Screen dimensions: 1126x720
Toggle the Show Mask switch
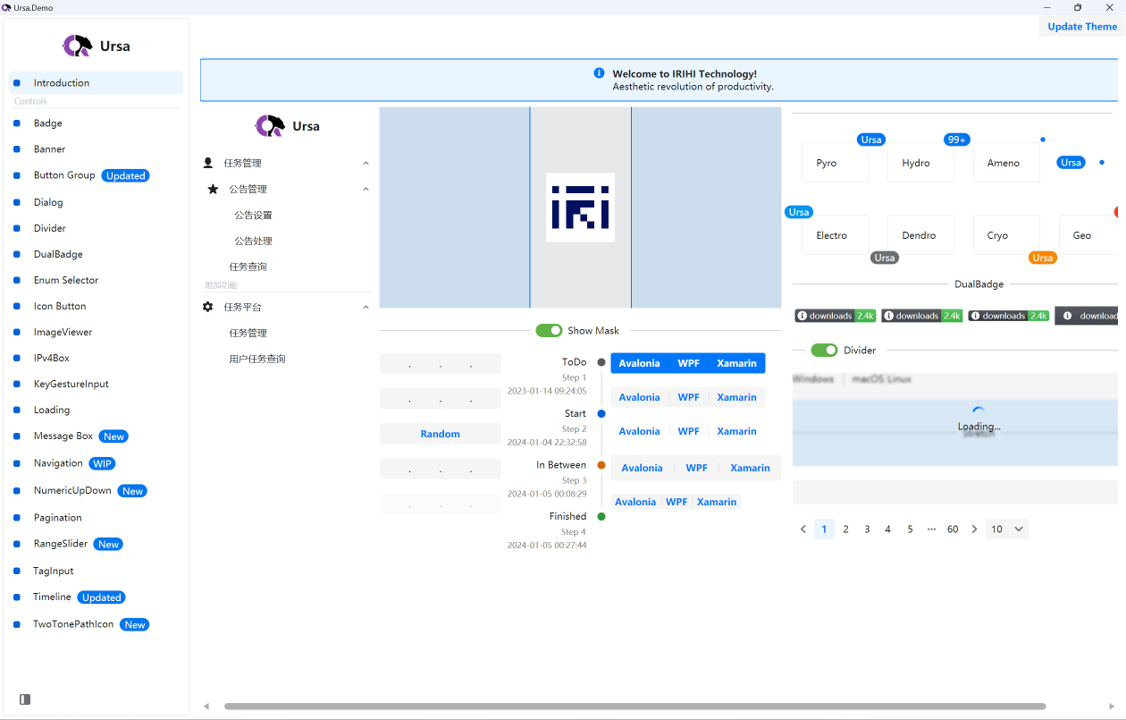[548, 330]
